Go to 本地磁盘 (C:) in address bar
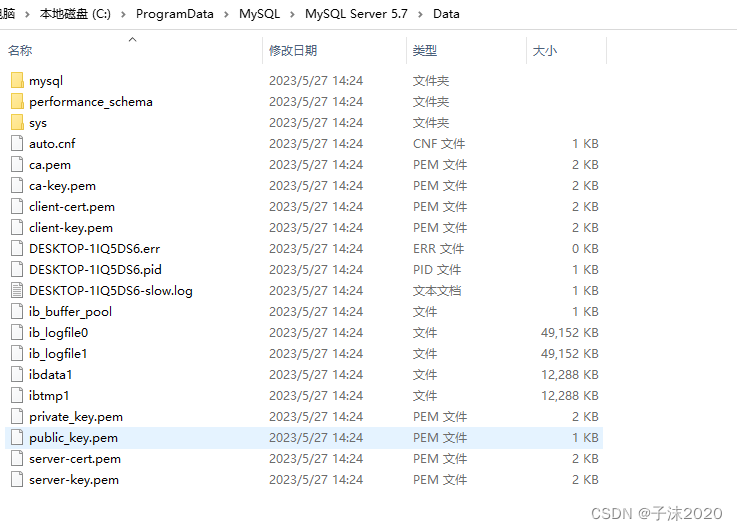Viewport: 737px width, 530px height. [x=75, y=14]
